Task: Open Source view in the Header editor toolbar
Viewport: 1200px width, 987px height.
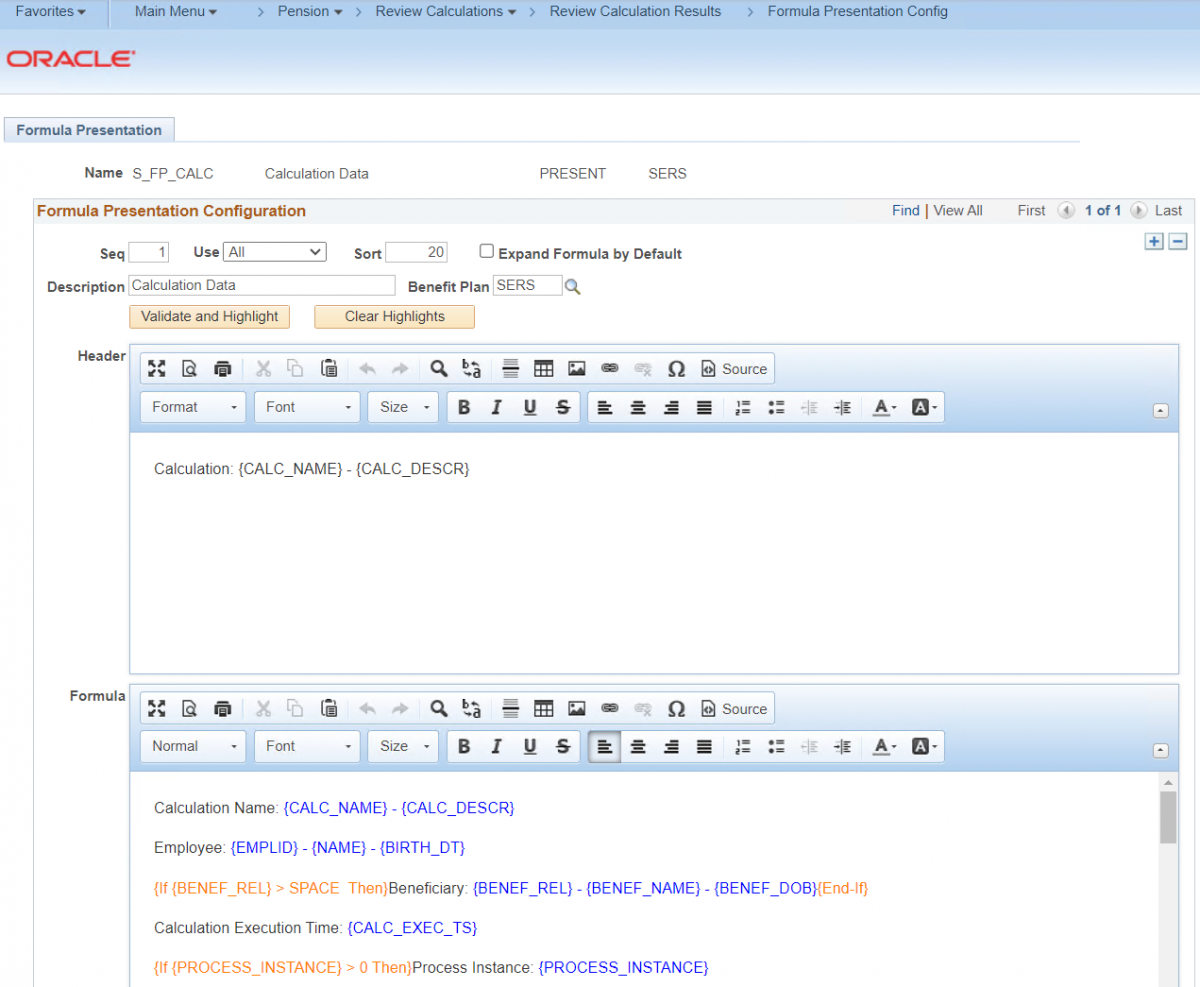Action: pos(735,368)
